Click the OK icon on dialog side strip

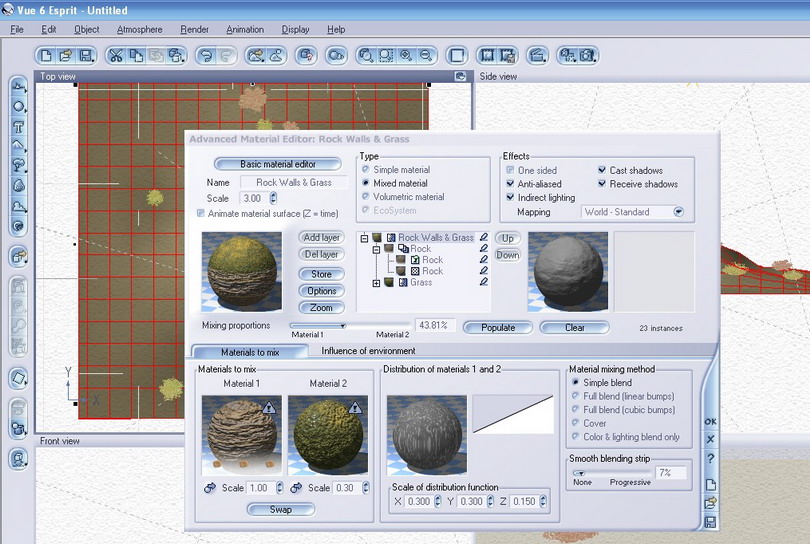click(710, 422)
